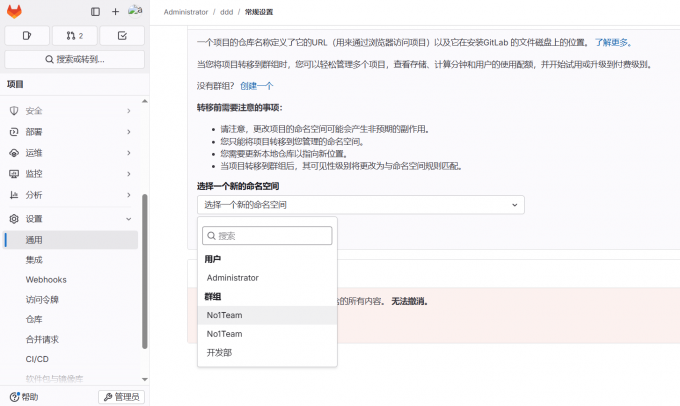Expand the 监控 section chevron
Image resolution: width=680 pixels, height=406 pixels.
[x=129, y=174]
